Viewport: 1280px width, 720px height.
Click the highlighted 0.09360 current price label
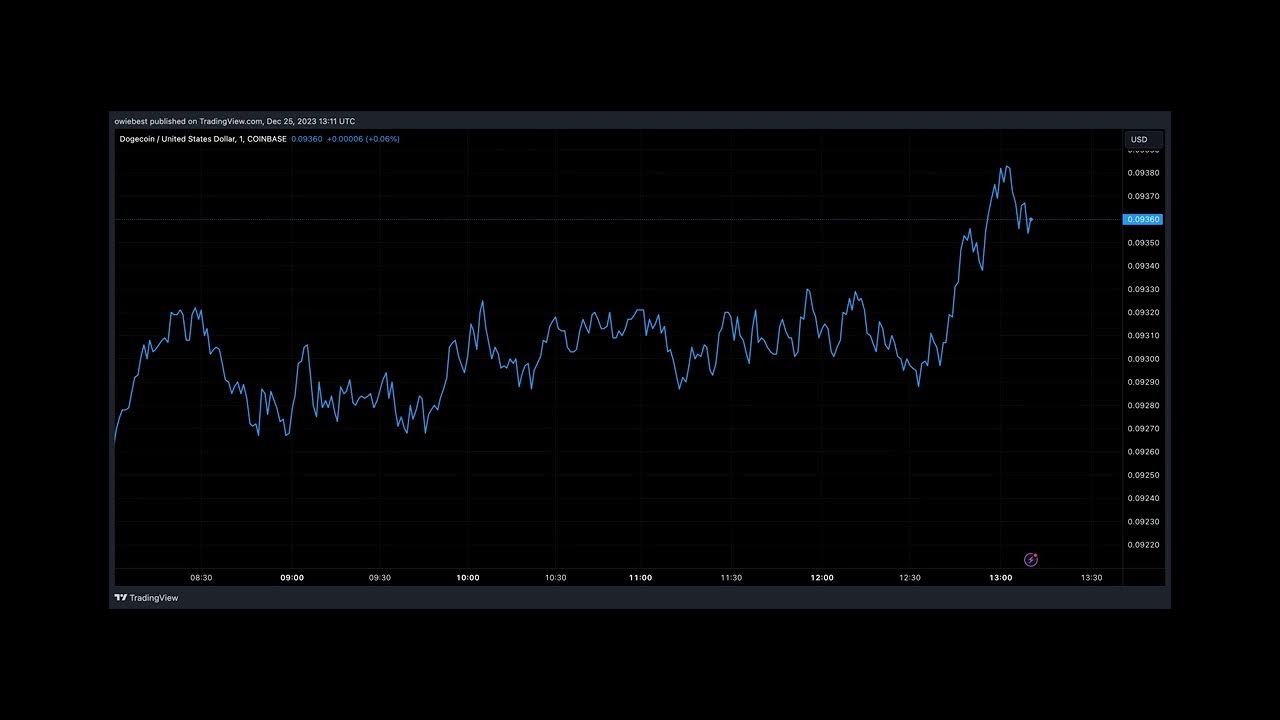point(1142,219)
